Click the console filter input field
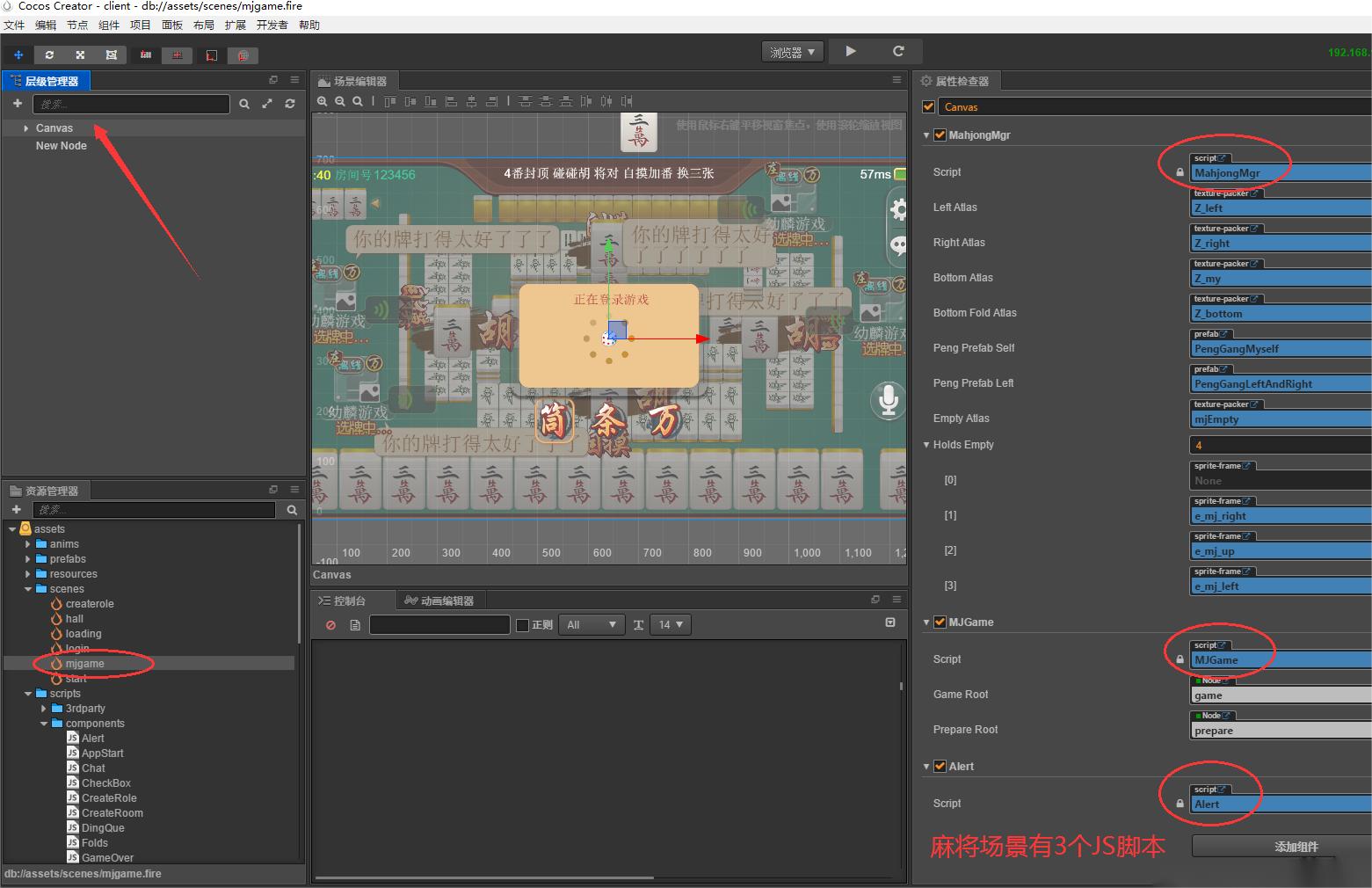 click(439, 625)
